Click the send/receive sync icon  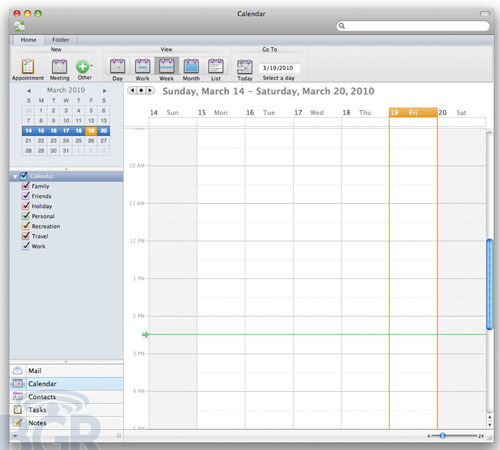pyautogui.click(x=19, y=26)
